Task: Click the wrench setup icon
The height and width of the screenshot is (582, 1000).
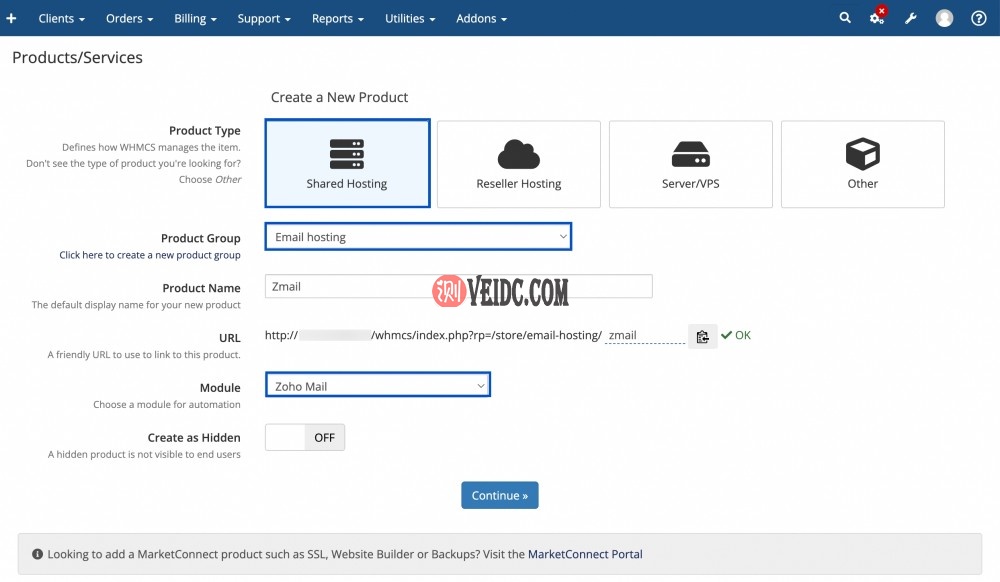Action: tap(911, 18)
